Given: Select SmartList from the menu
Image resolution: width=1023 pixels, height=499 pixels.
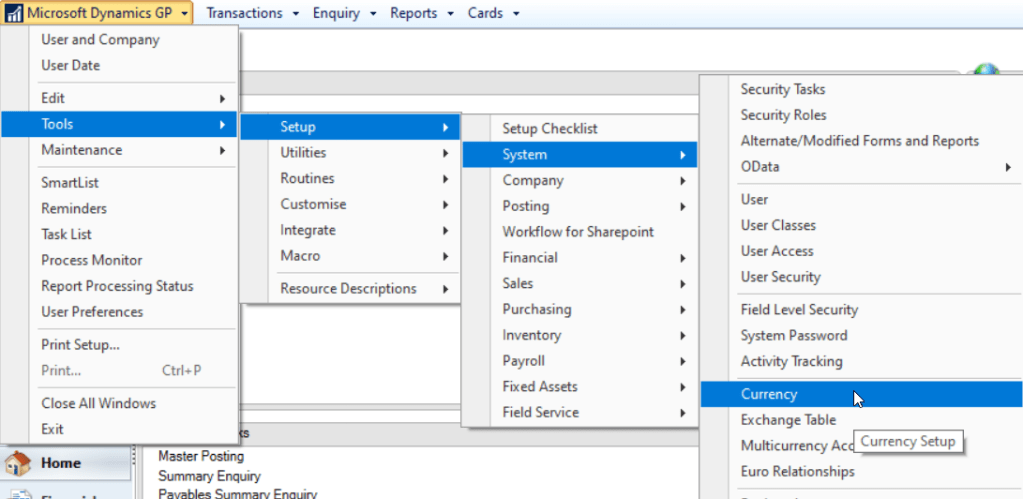Looking at the screenshot, I should coord(70,183).
